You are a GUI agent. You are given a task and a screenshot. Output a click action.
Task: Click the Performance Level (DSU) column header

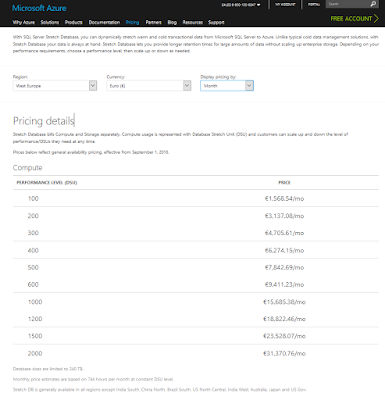pos(47,183)
